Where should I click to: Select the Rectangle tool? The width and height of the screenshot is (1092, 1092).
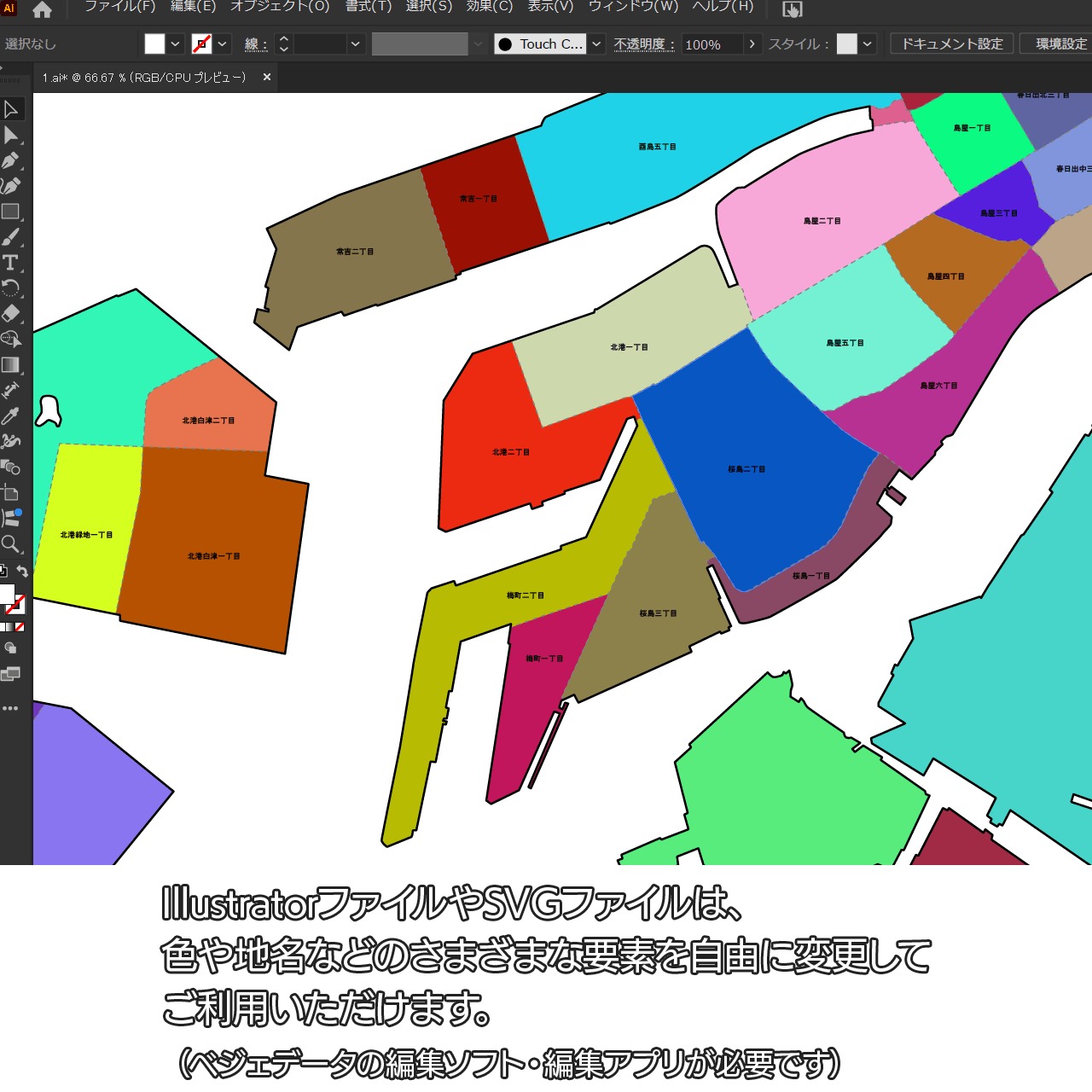pos(10,212)
